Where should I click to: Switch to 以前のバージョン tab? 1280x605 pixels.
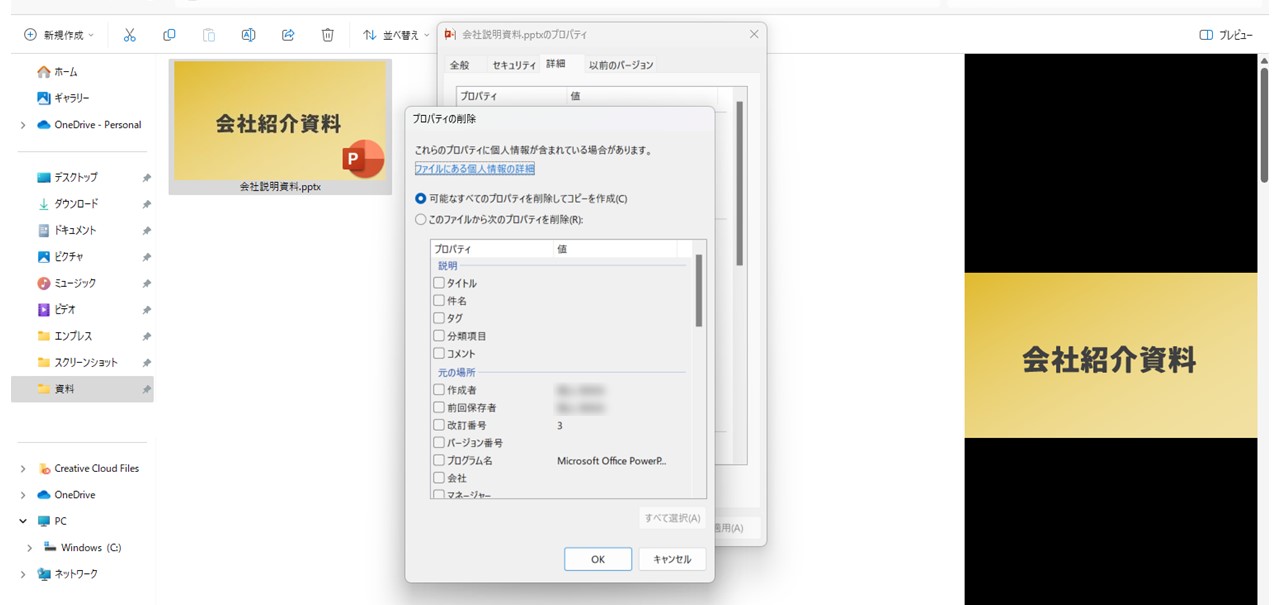tap(621, 65)
